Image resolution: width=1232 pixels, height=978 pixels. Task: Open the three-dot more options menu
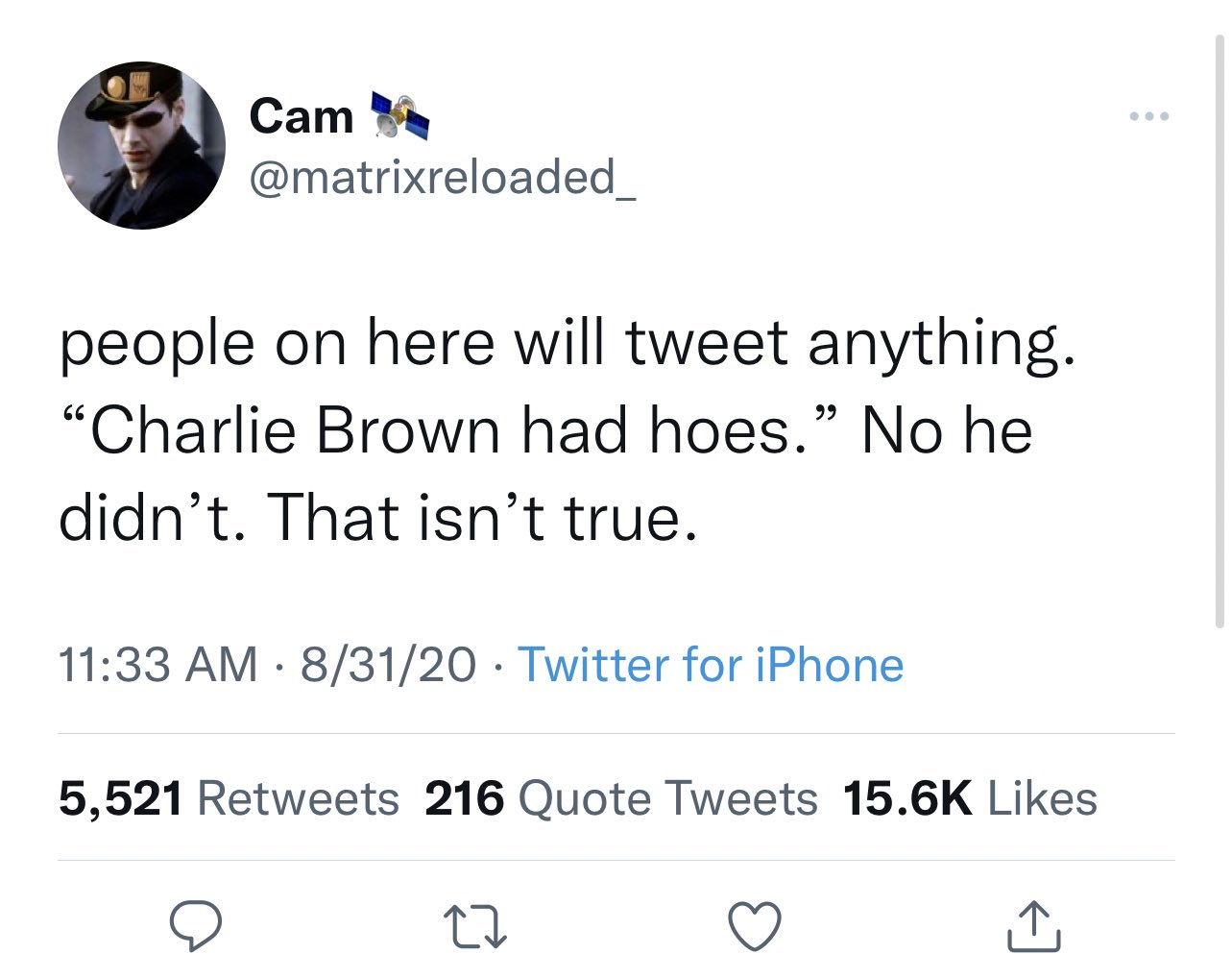pyautogui.click(x=1149, y=116)
